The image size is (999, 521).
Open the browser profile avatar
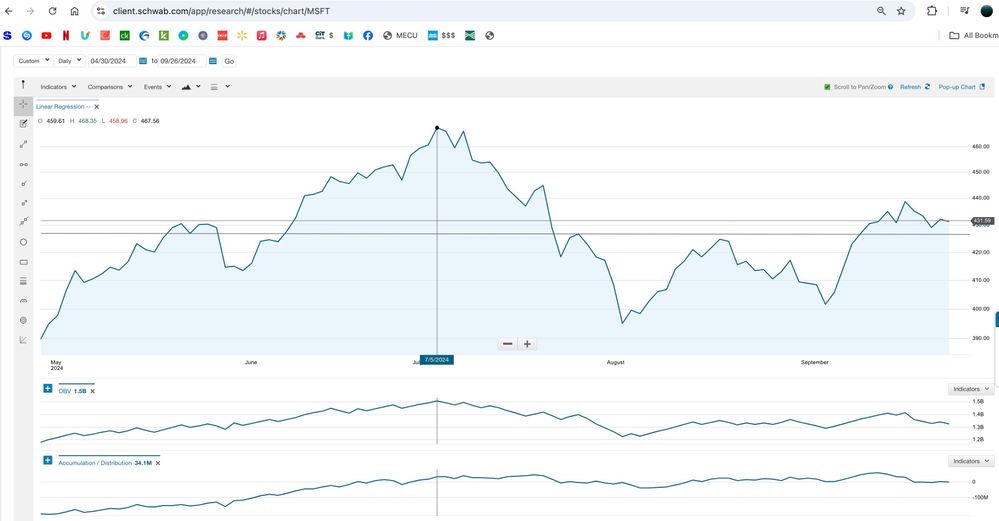click(986, 11)
